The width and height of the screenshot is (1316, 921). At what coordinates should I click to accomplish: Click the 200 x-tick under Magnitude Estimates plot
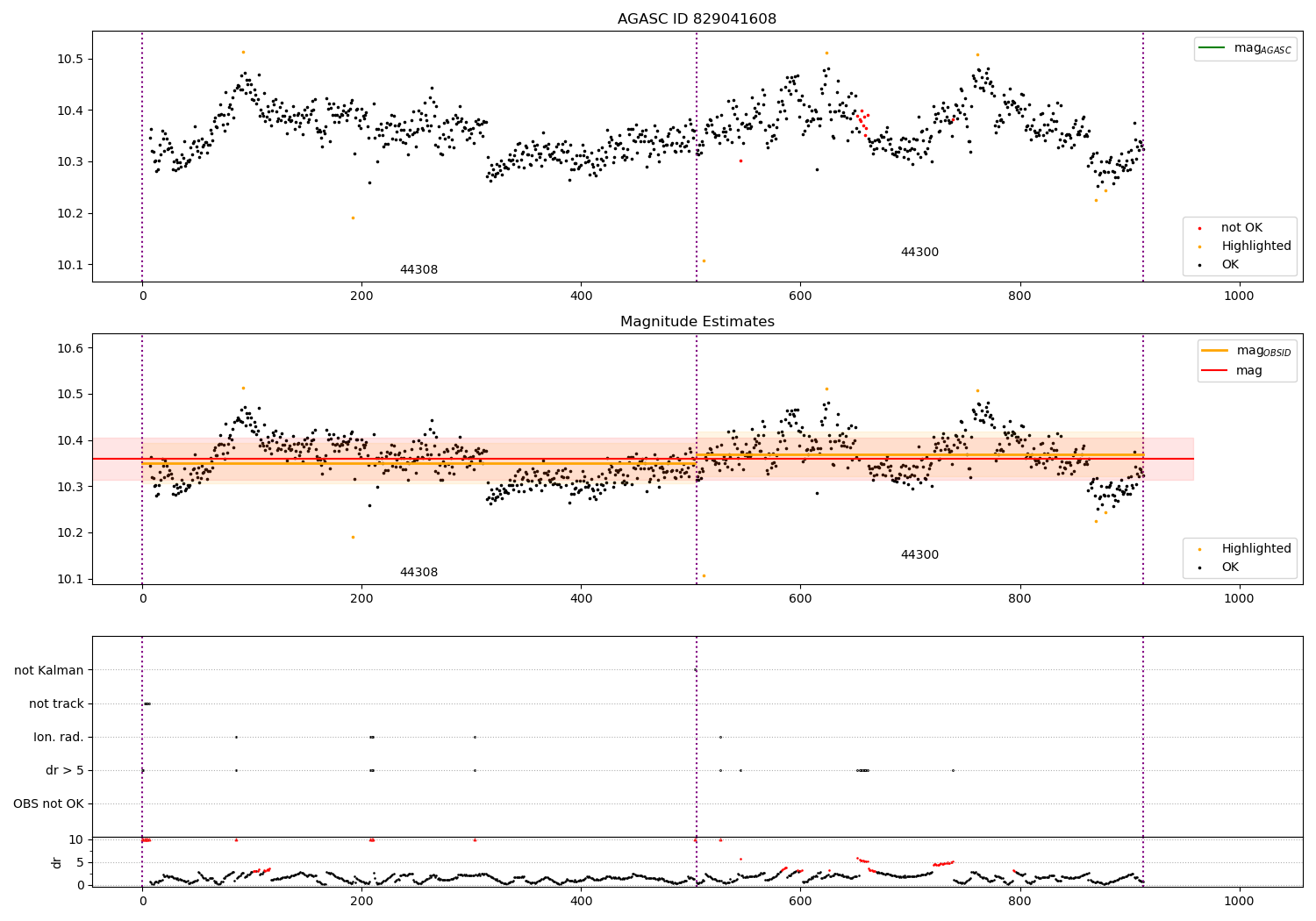[x=361, y=599]
